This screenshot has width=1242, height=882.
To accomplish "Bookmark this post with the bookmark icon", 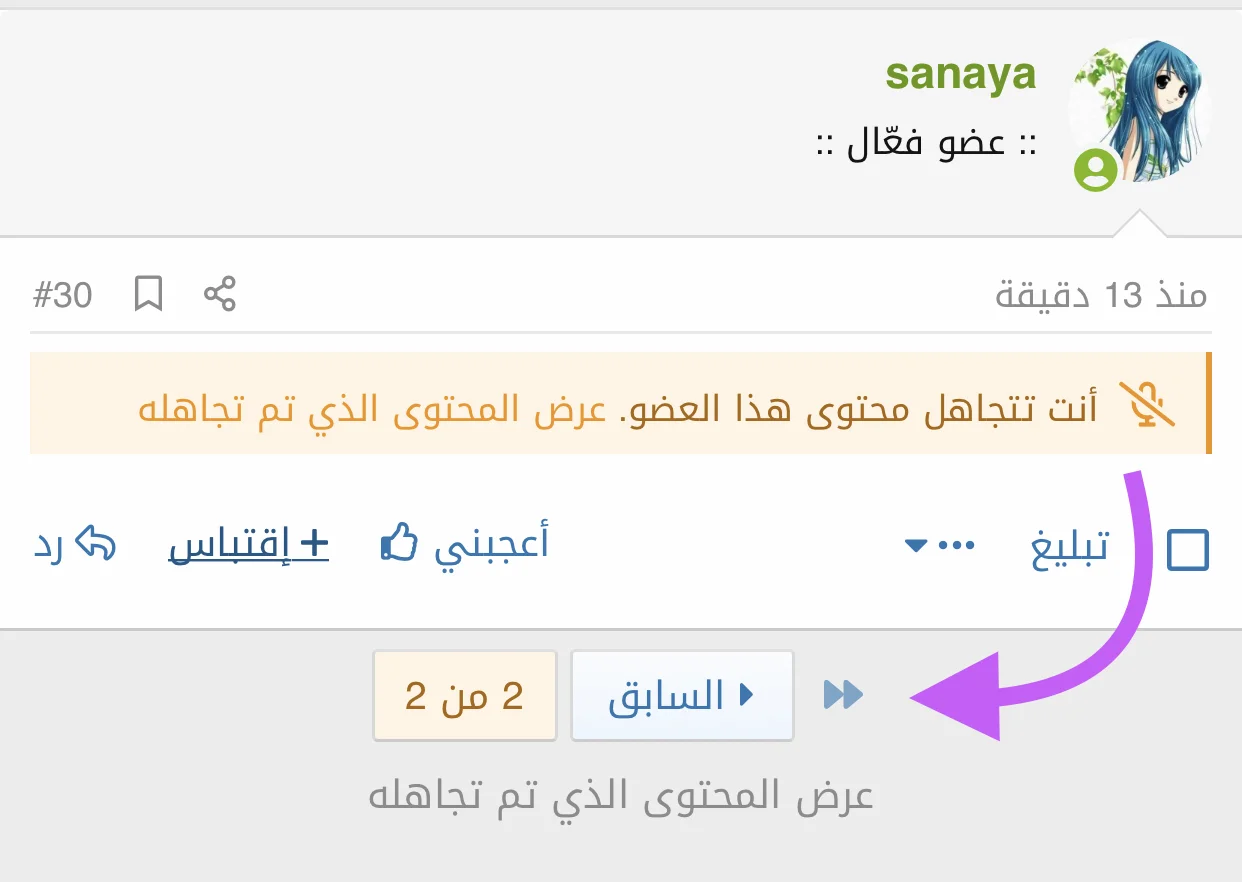I will (x=148, y=295).
